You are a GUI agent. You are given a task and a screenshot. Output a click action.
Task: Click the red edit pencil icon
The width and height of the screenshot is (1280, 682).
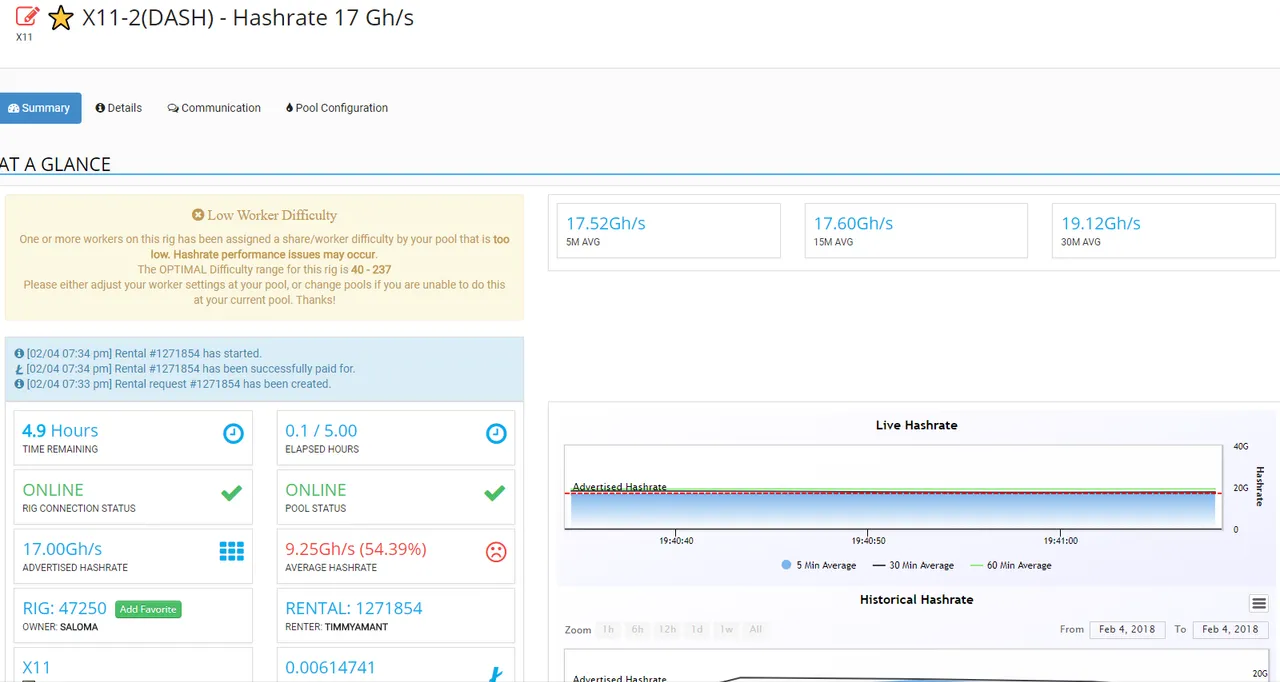[28, 16]
